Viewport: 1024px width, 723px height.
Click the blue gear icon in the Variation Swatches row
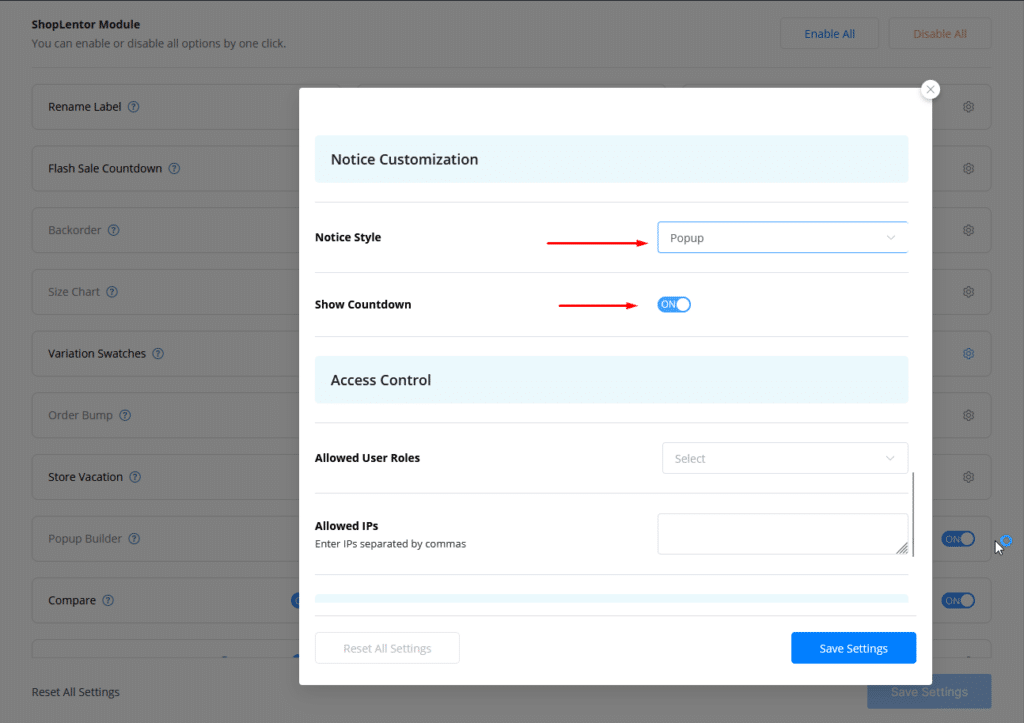(968, 354)
